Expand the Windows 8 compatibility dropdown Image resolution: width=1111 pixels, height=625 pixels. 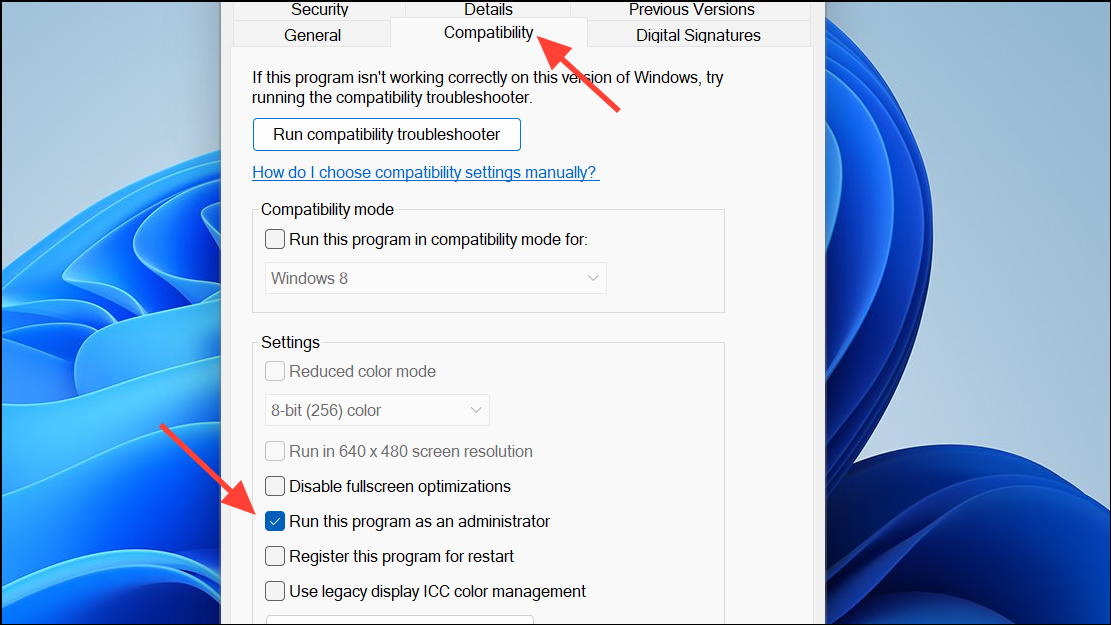tap(435, 278)
